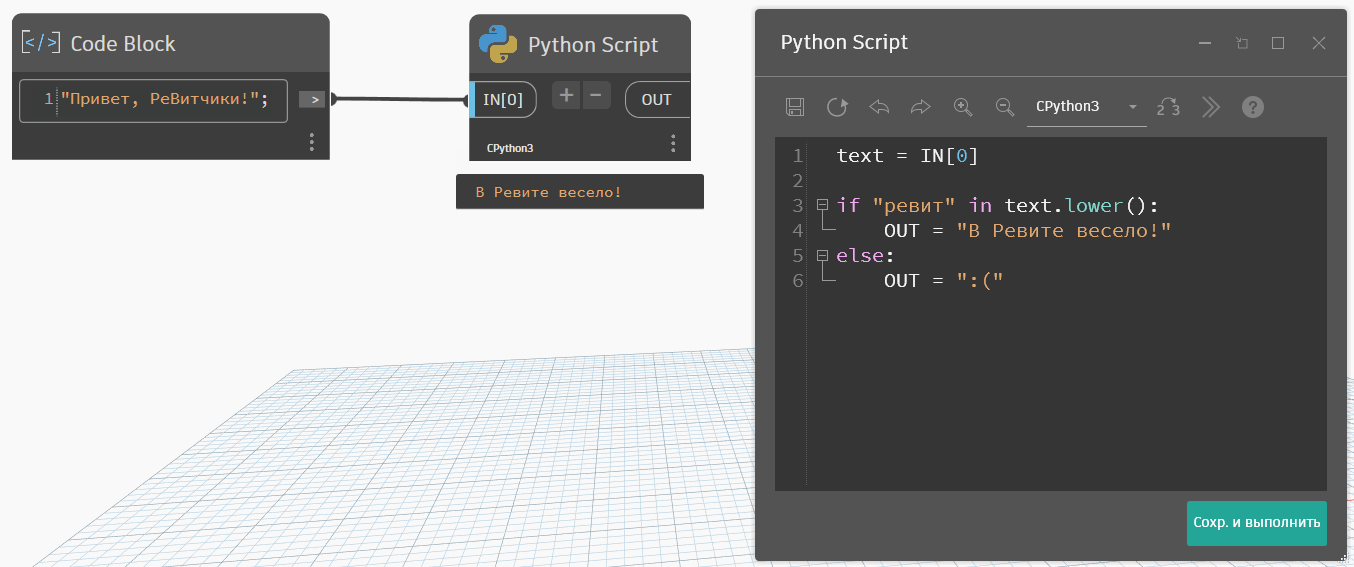1354x567 pixels.
Task: Close the Python Script editor window
Action: [x=1319, y=43]
